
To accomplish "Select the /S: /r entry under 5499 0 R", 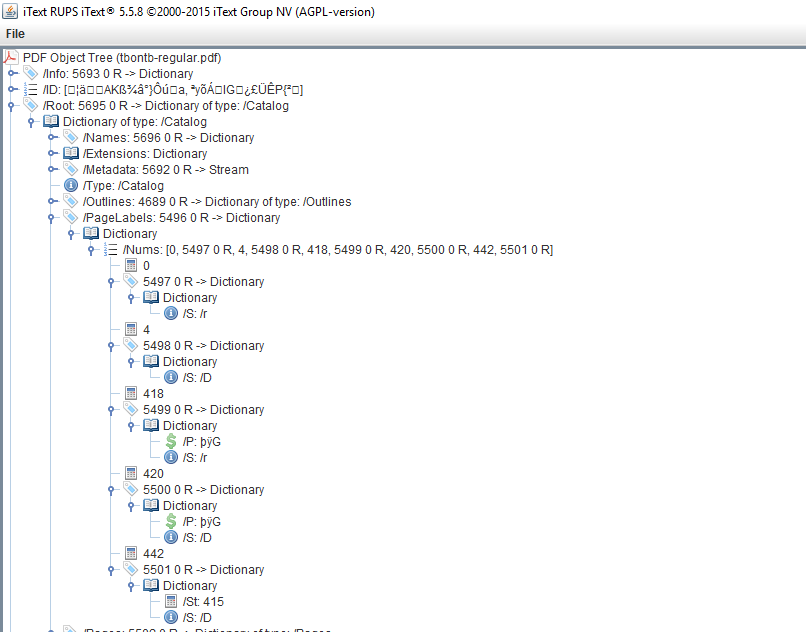I will coord(195,458).
